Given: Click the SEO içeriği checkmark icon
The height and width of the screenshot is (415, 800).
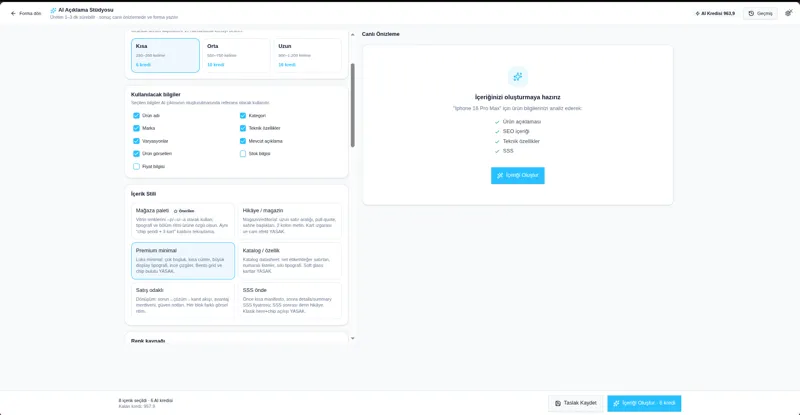Looking at the screenshot, I should [x=497, y=132].
